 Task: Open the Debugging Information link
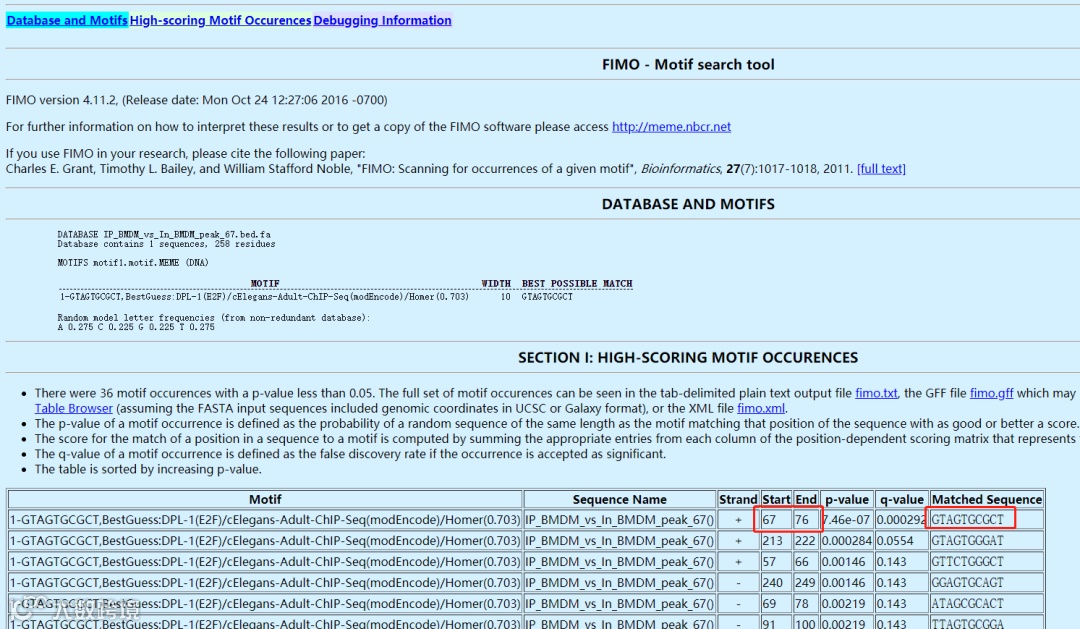[382, 21]
